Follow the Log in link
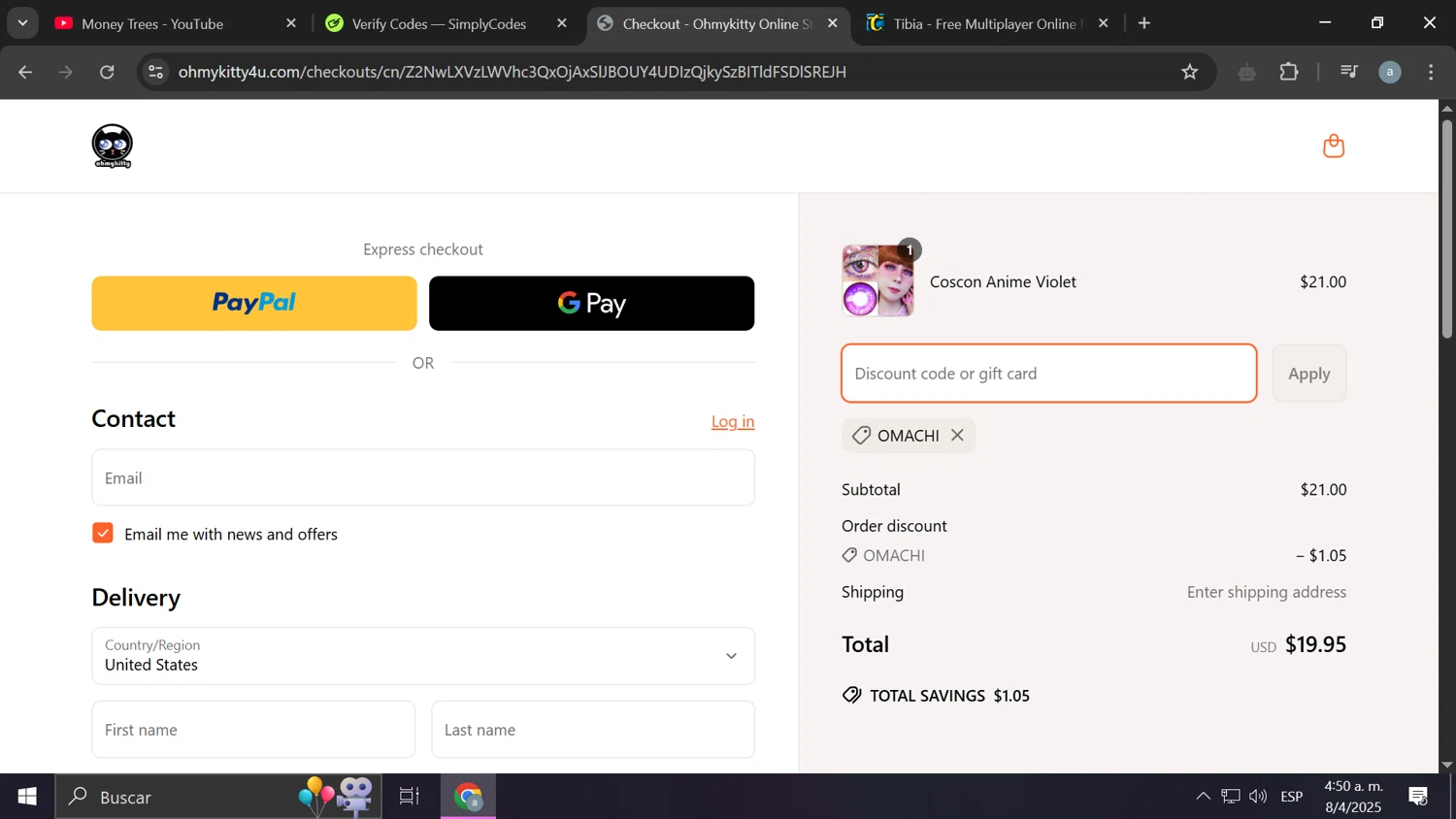Screen dimensions: 1456x819 click(x=733, y=422)
